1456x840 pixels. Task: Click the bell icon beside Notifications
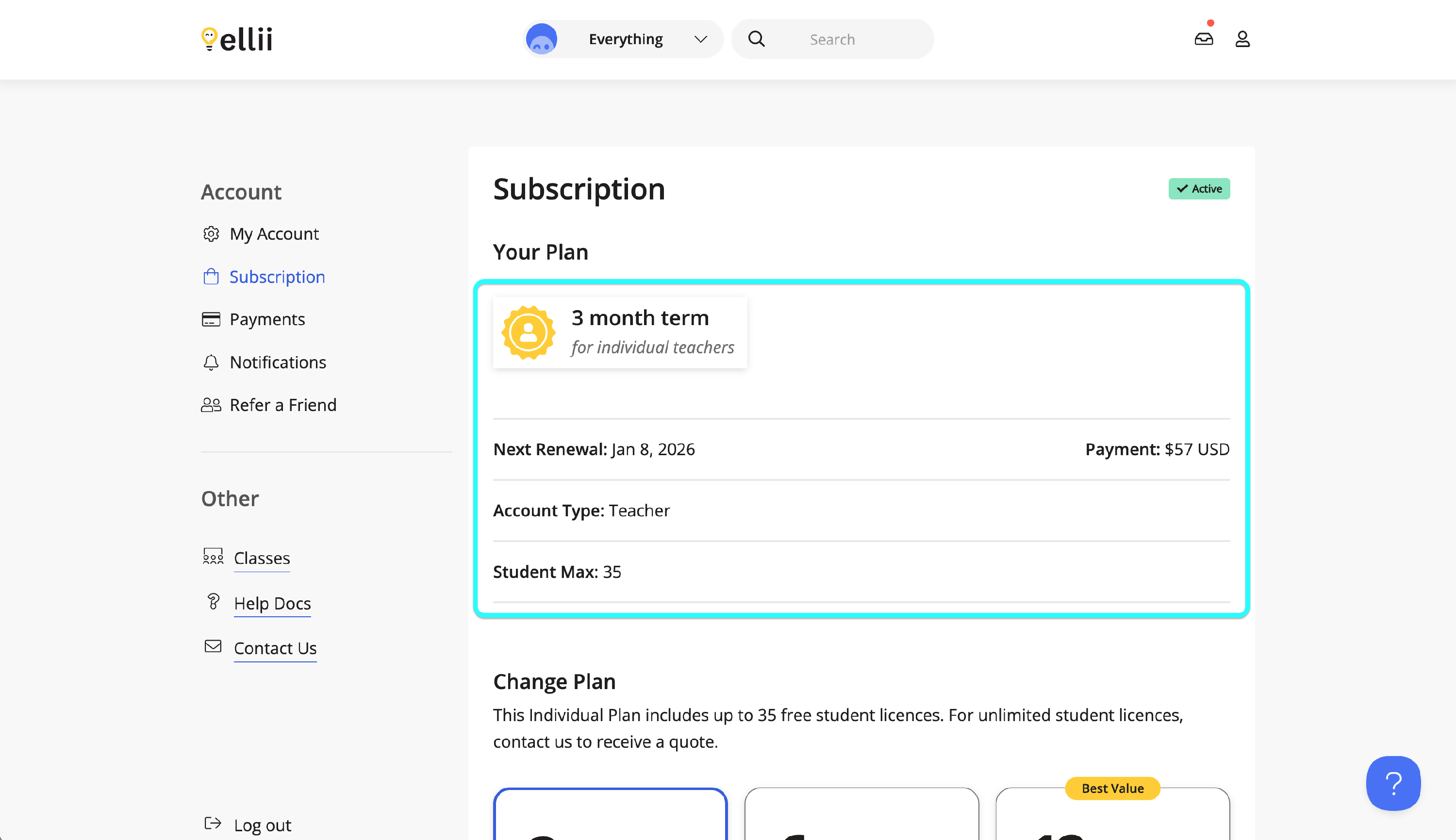pyautogui.click(x=211, y=362)
